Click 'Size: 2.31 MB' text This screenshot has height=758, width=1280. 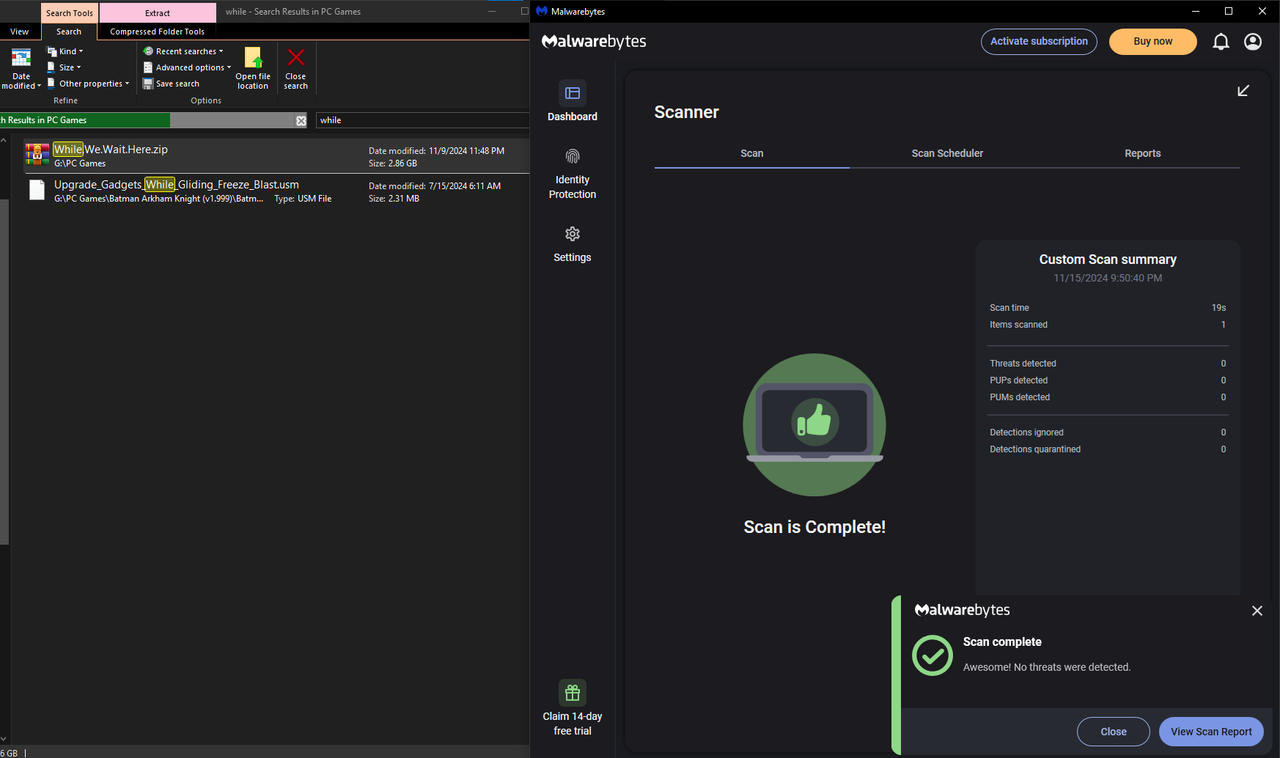click(x=394, y=198)
